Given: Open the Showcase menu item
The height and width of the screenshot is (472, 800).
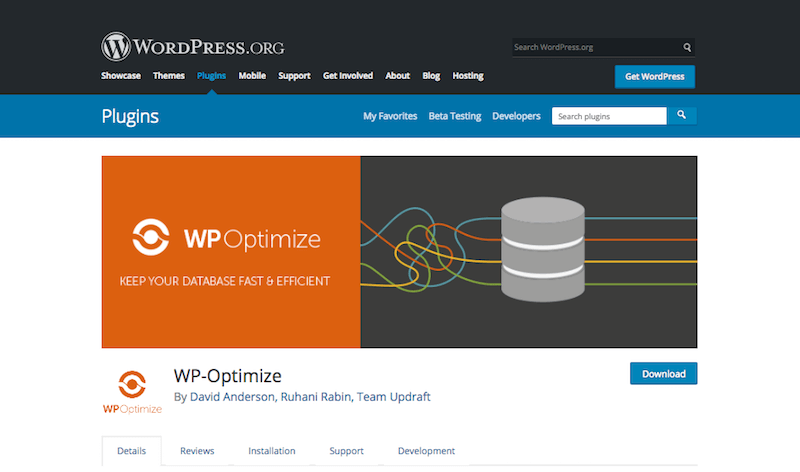Looking at the screenshot, I should tap(120, 76).
